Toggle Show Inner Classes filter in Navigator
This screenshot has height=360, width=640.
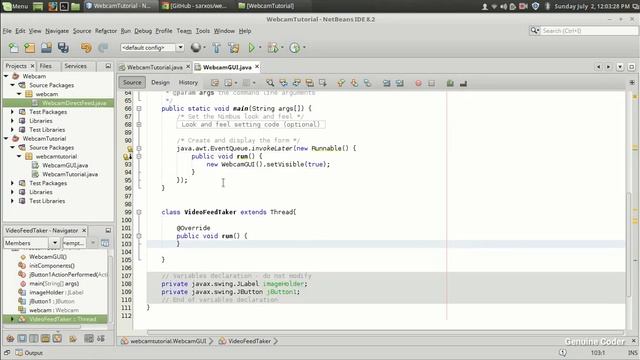point(57,338)
